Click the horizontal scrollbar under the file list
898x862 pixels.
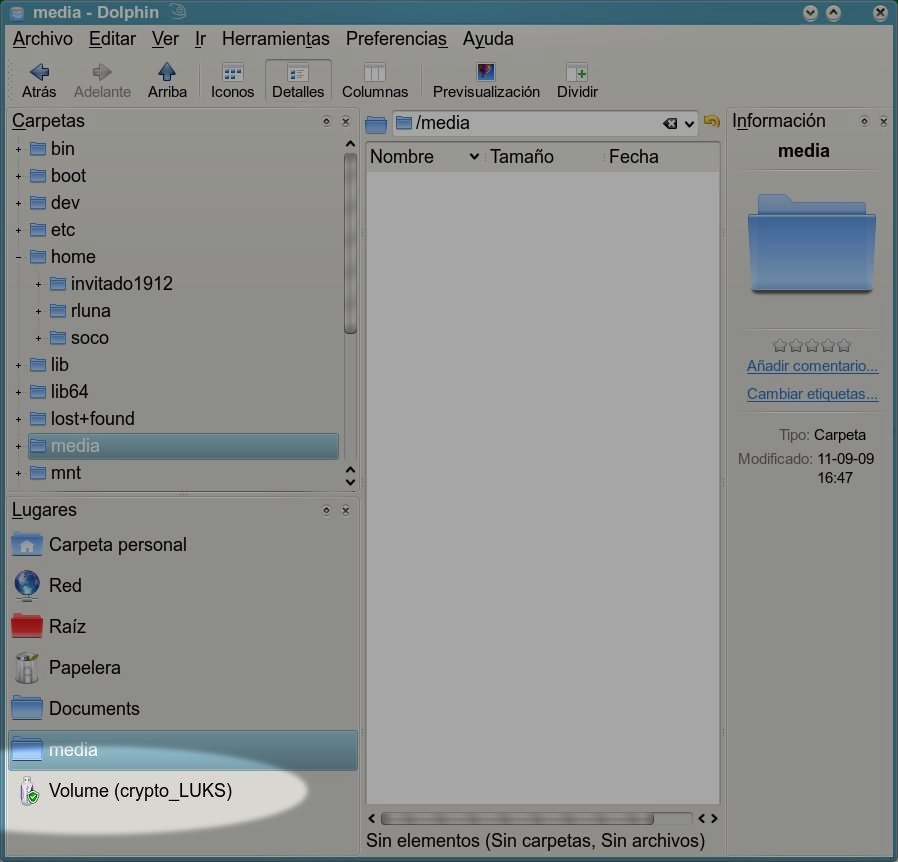516,818
